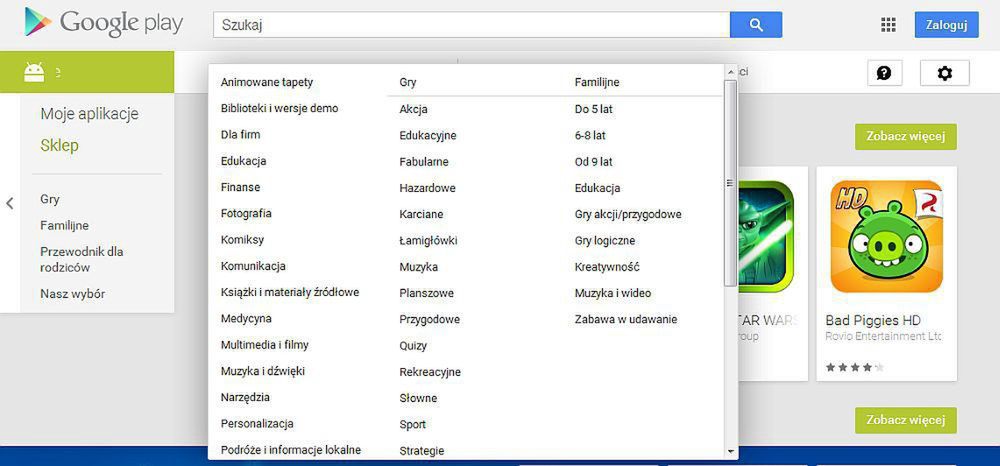
Task: Open Moje aplikacje in sidebar
Action: tap(89, 114)
